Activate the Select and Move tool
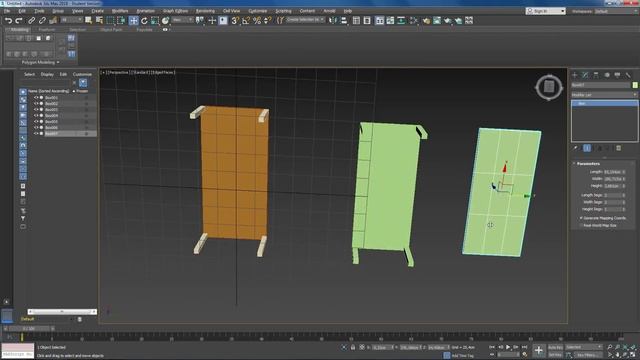The image size is (640, 360). (133, 20)
